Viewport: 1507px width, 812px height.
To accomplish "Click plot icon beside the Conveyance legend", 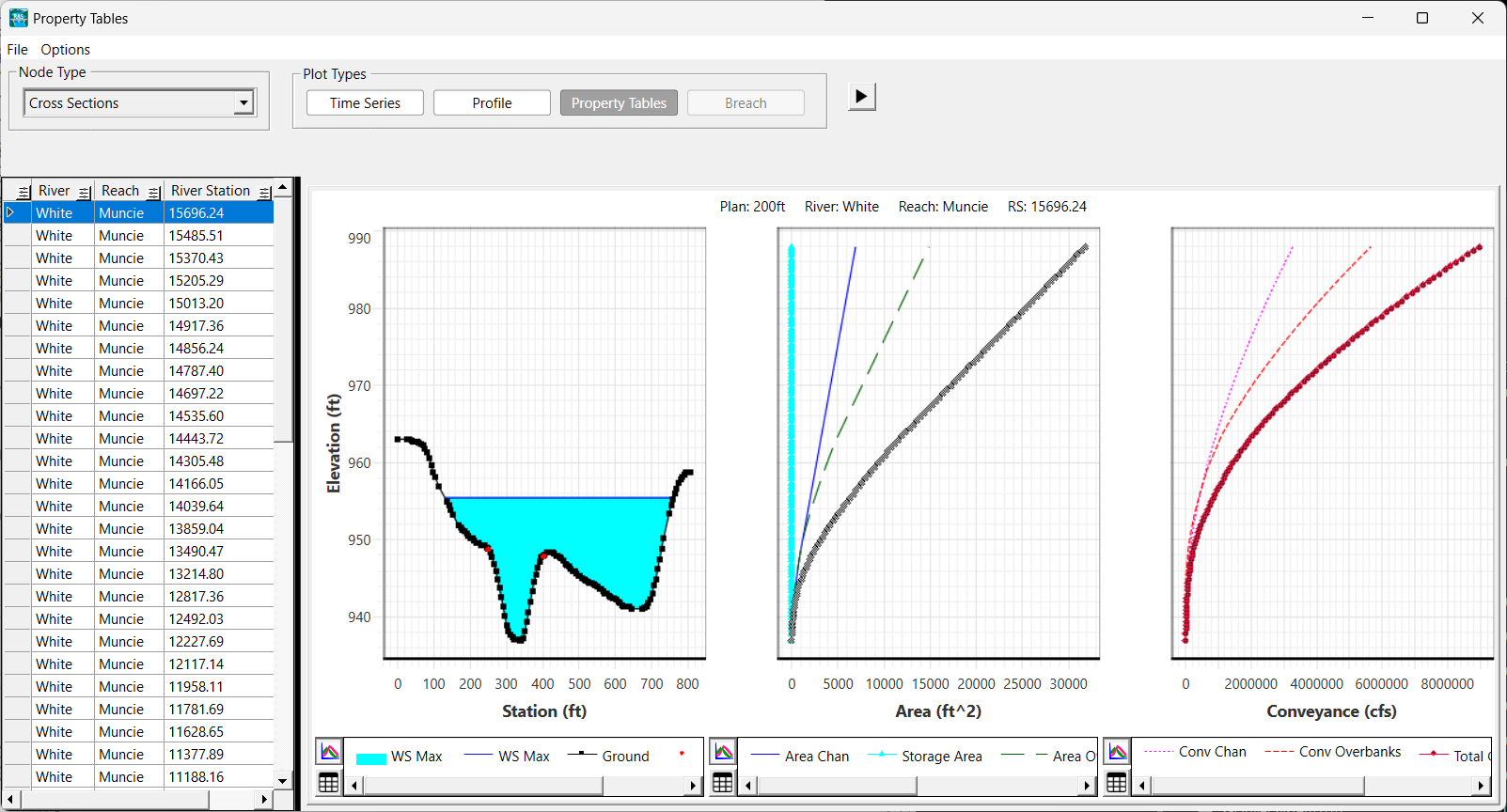I will click(x=1117, y=752).
